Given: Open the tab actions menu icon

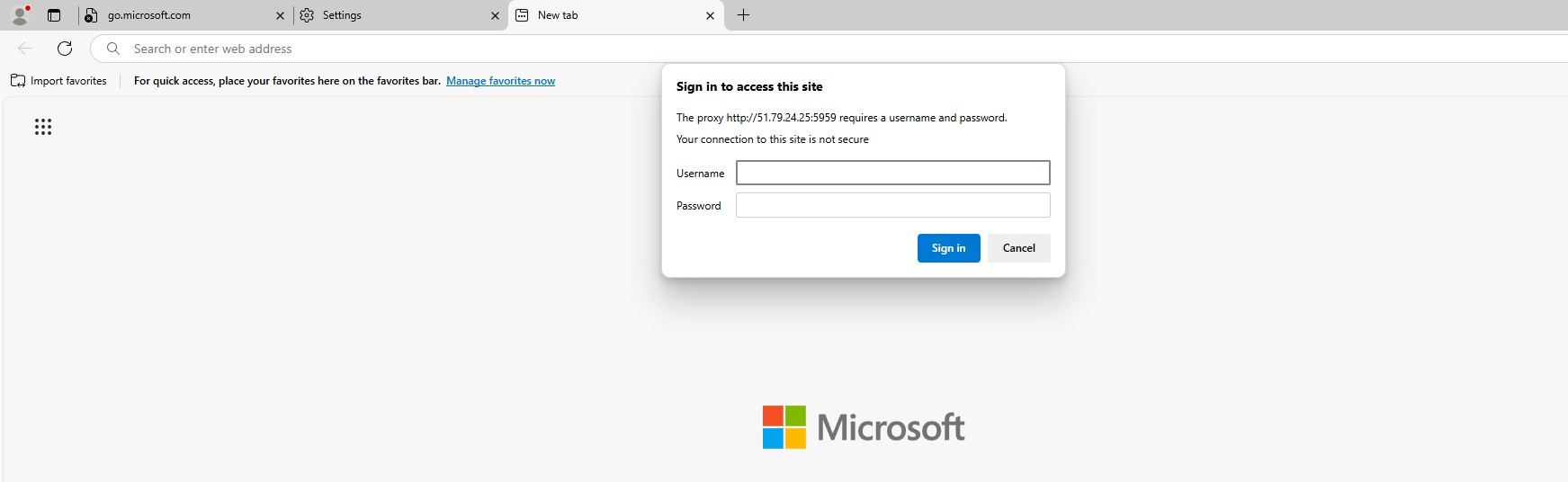Looking at the screenshot, I should tap(54, 15).
